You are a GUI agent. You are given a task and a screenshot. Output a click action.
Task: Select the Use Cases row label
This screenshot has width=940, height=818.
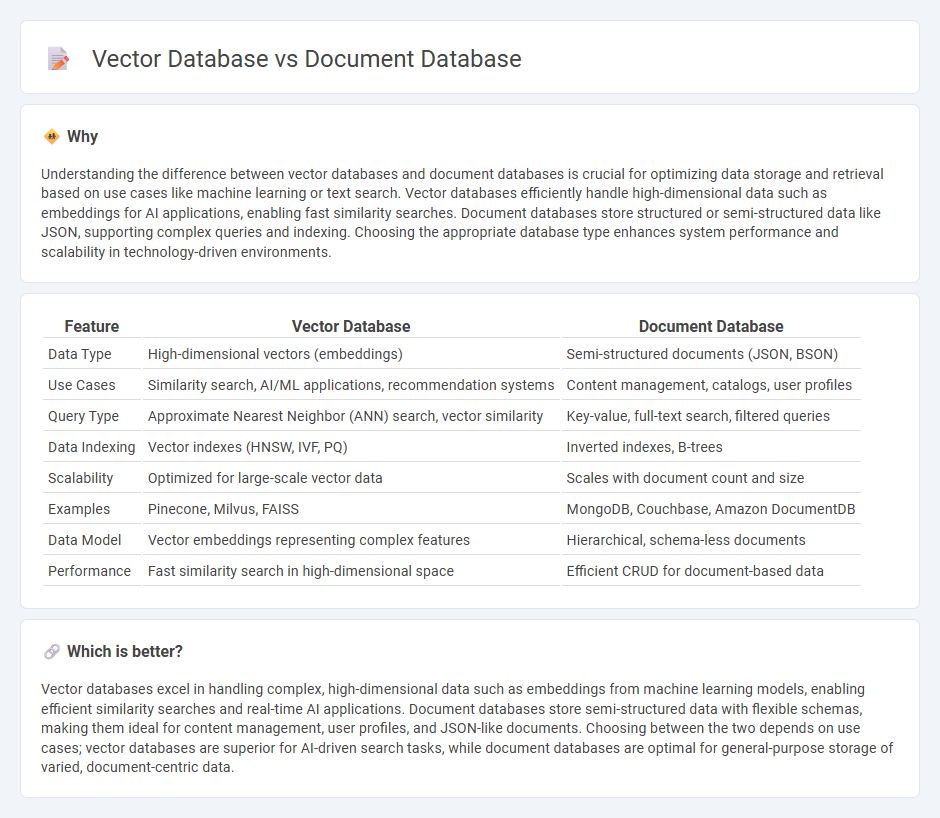coord(82,385)
